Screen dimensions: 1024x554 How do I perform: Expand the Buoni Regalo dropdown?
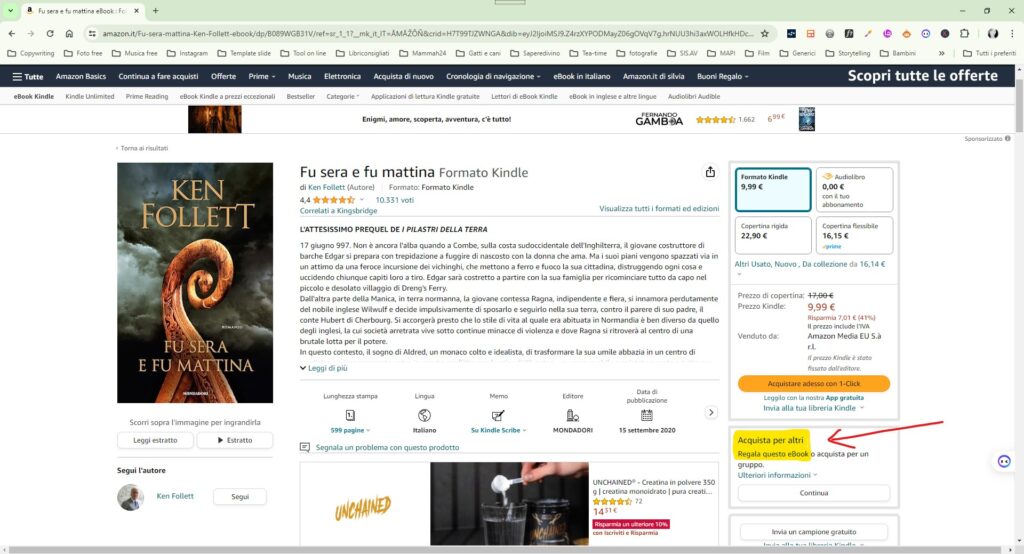(722, 76)
